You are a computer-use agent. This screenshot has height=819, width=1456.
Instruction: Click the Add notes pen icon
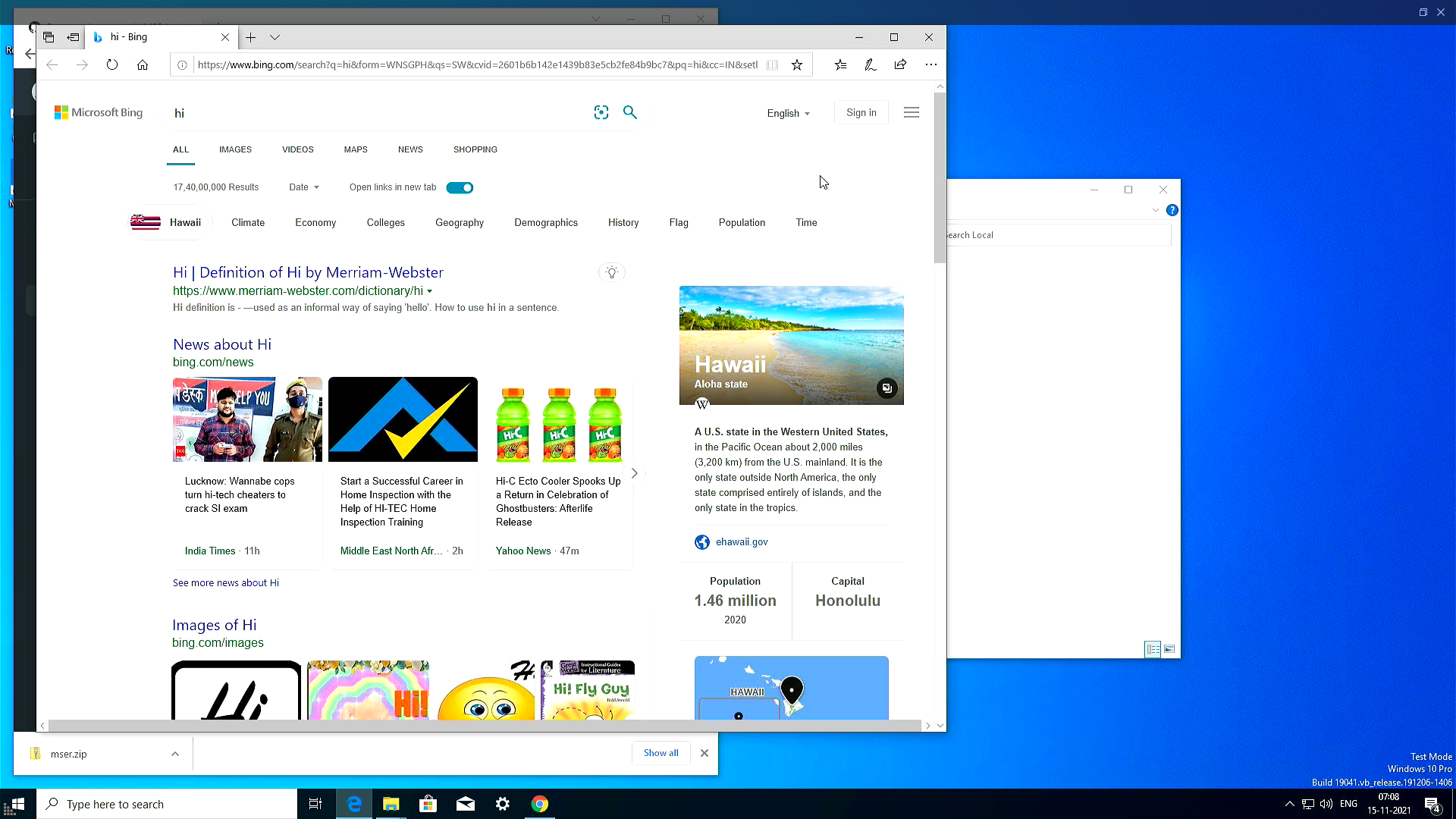[x=871, y=65]
